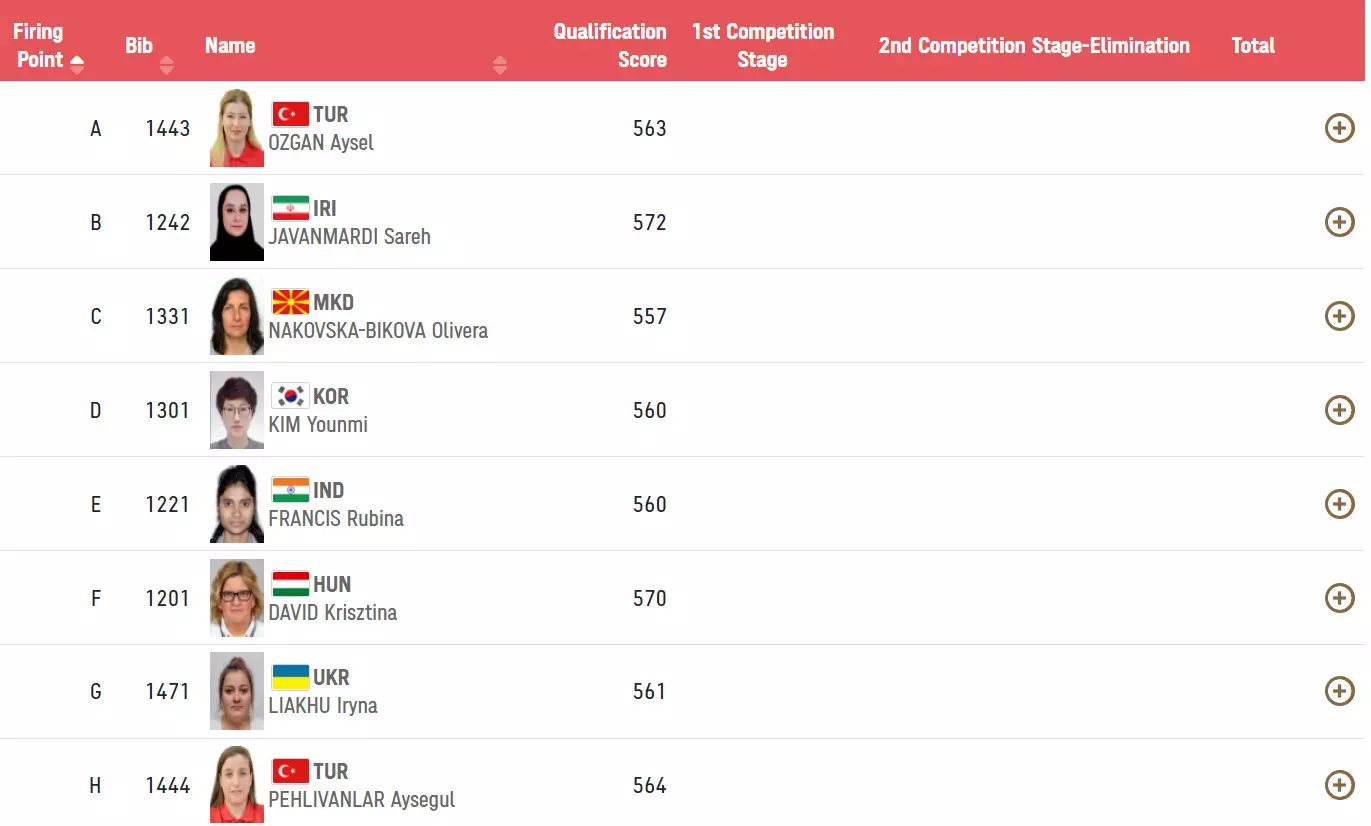Open athlete photo of LIAKHU Iryna
The image size is (1371, 826).
(x=237, y=691)
